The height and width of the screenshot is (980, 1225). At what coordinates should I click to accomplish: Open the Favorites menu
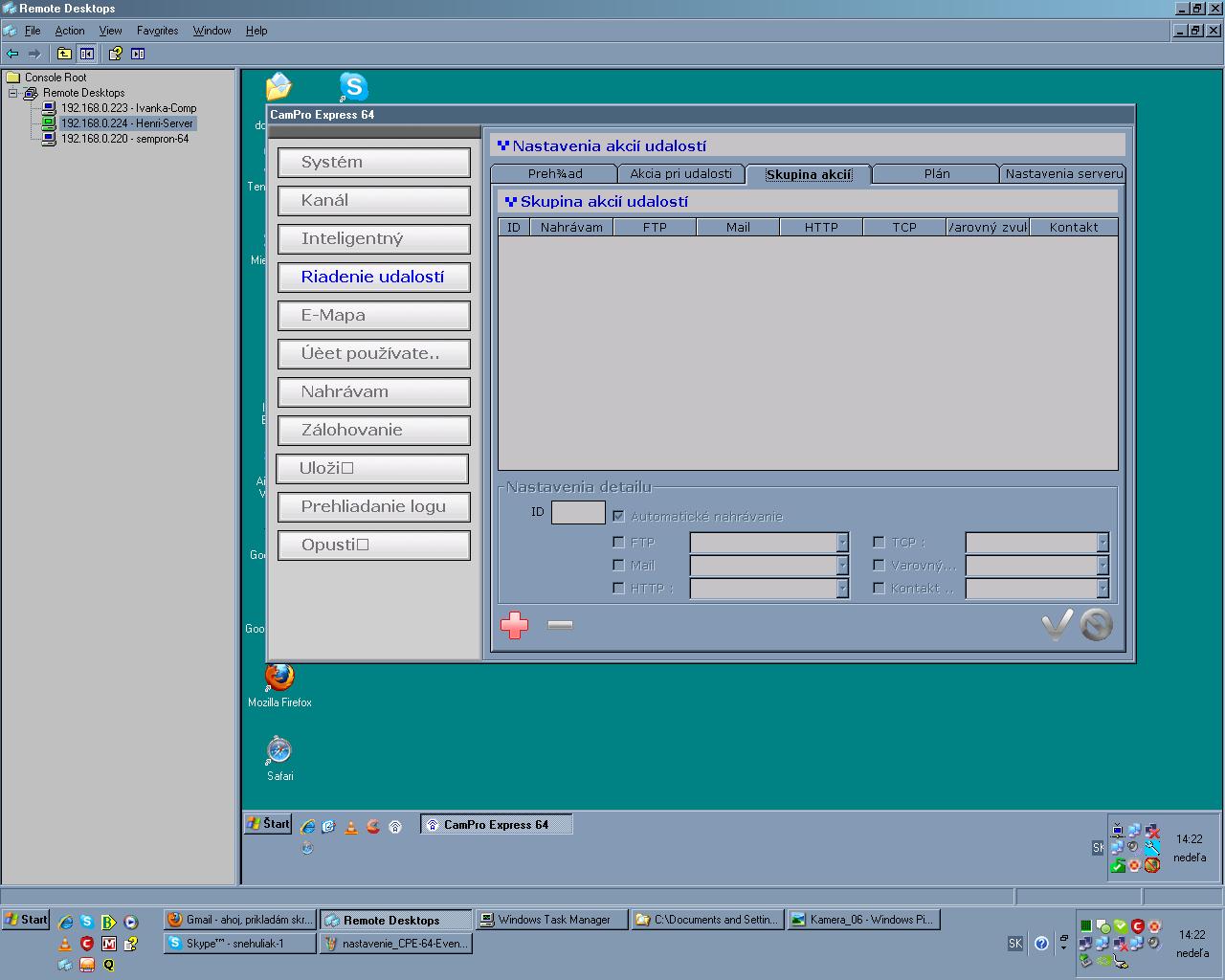coord(157,31)
